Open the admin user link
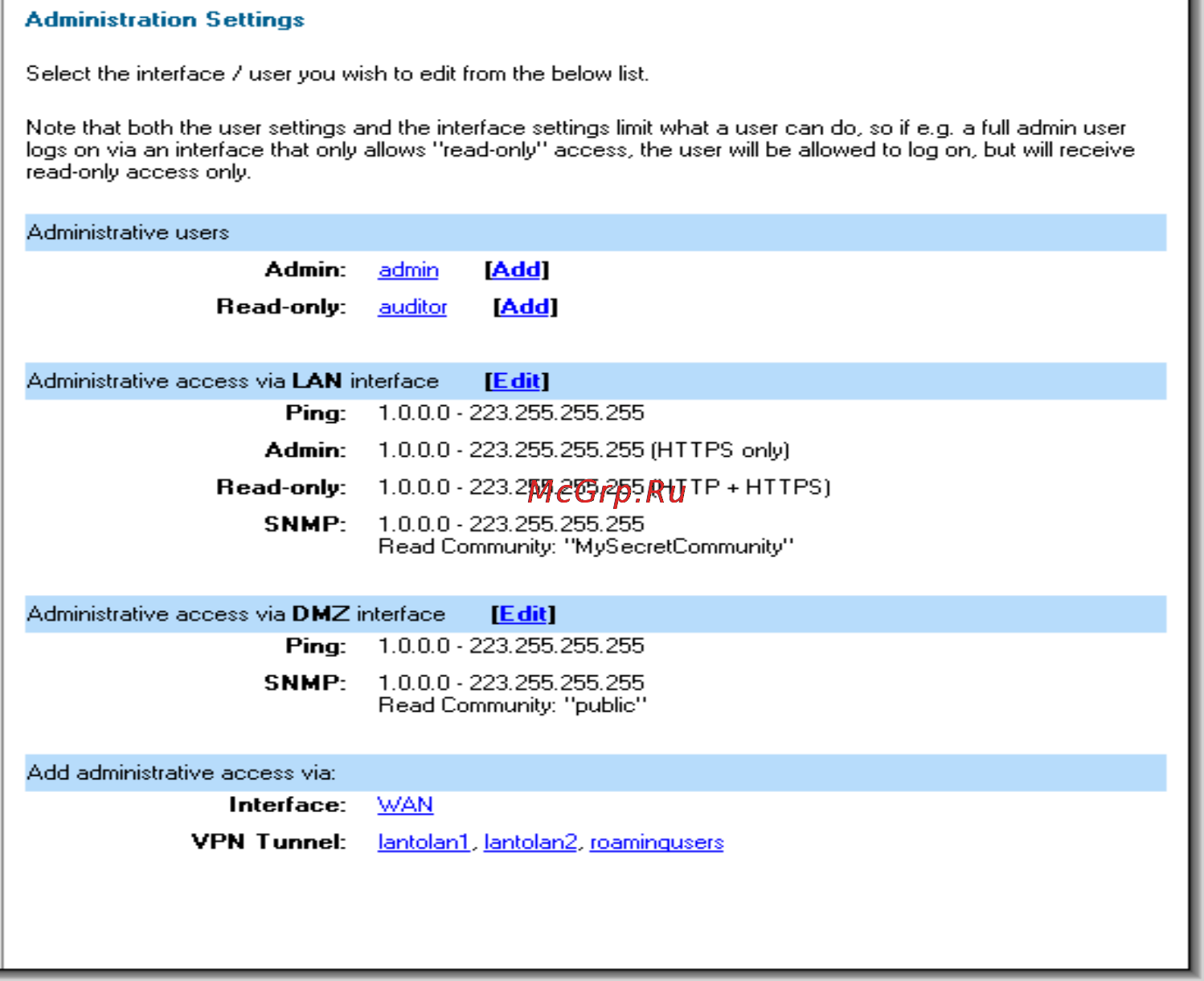Viewport: 1204px width, 981px height. click(x=408, y=270)
